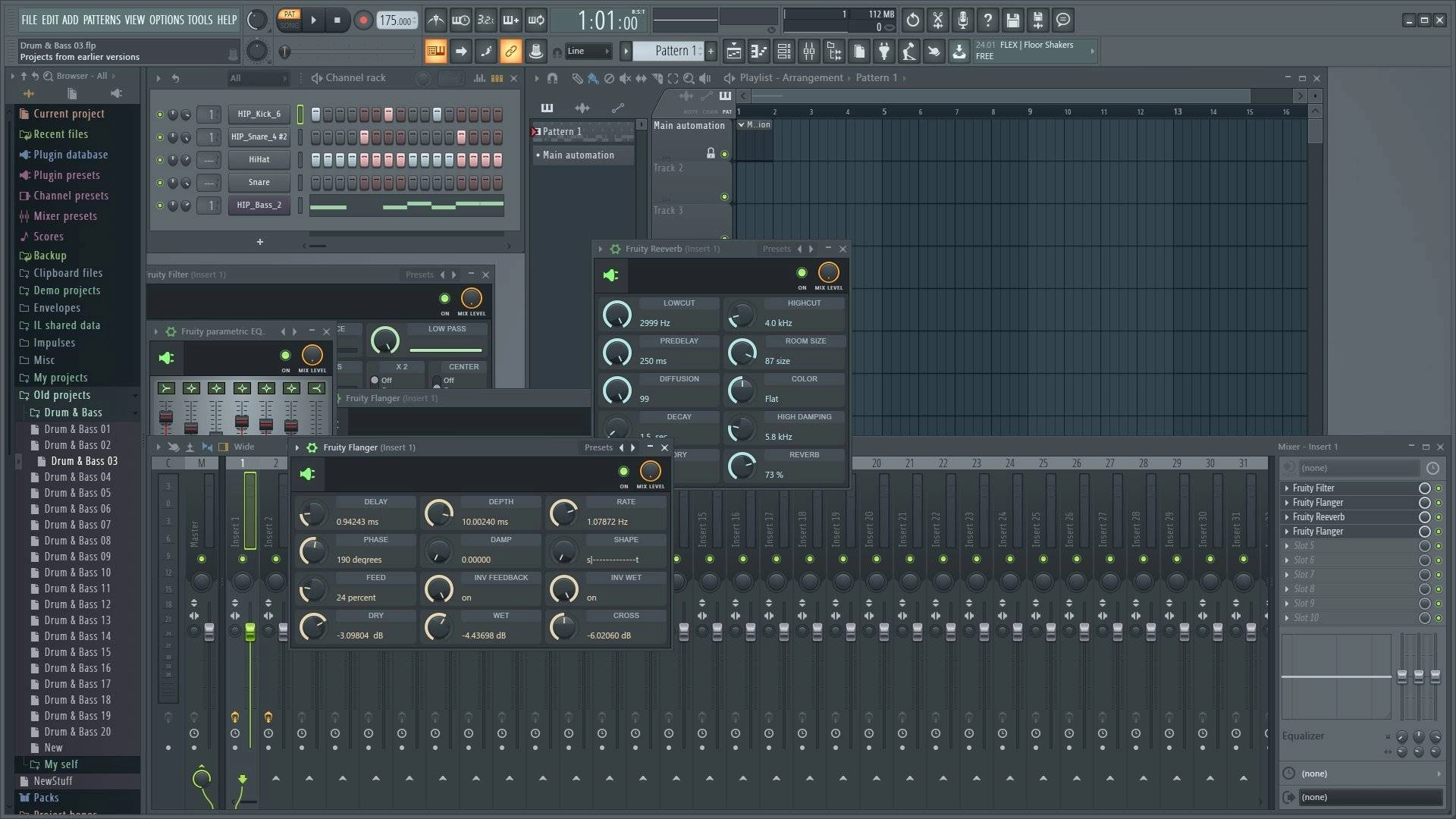The image size is (1456, 819).
Task: Click the HiHat channel button
Action: point(259,160)
